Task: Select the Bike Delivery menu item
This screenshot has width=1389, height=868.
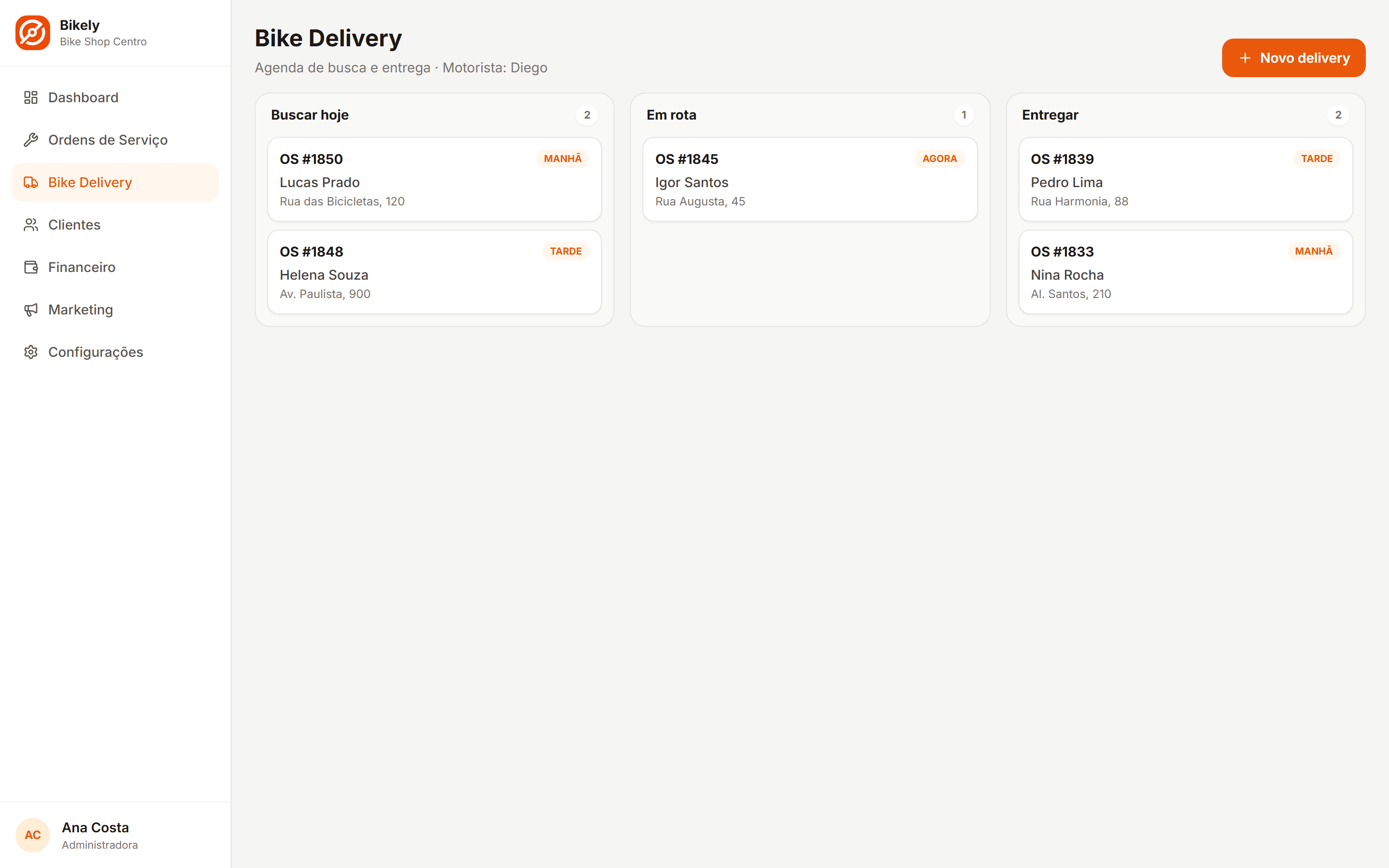Action: coord(115,183)
